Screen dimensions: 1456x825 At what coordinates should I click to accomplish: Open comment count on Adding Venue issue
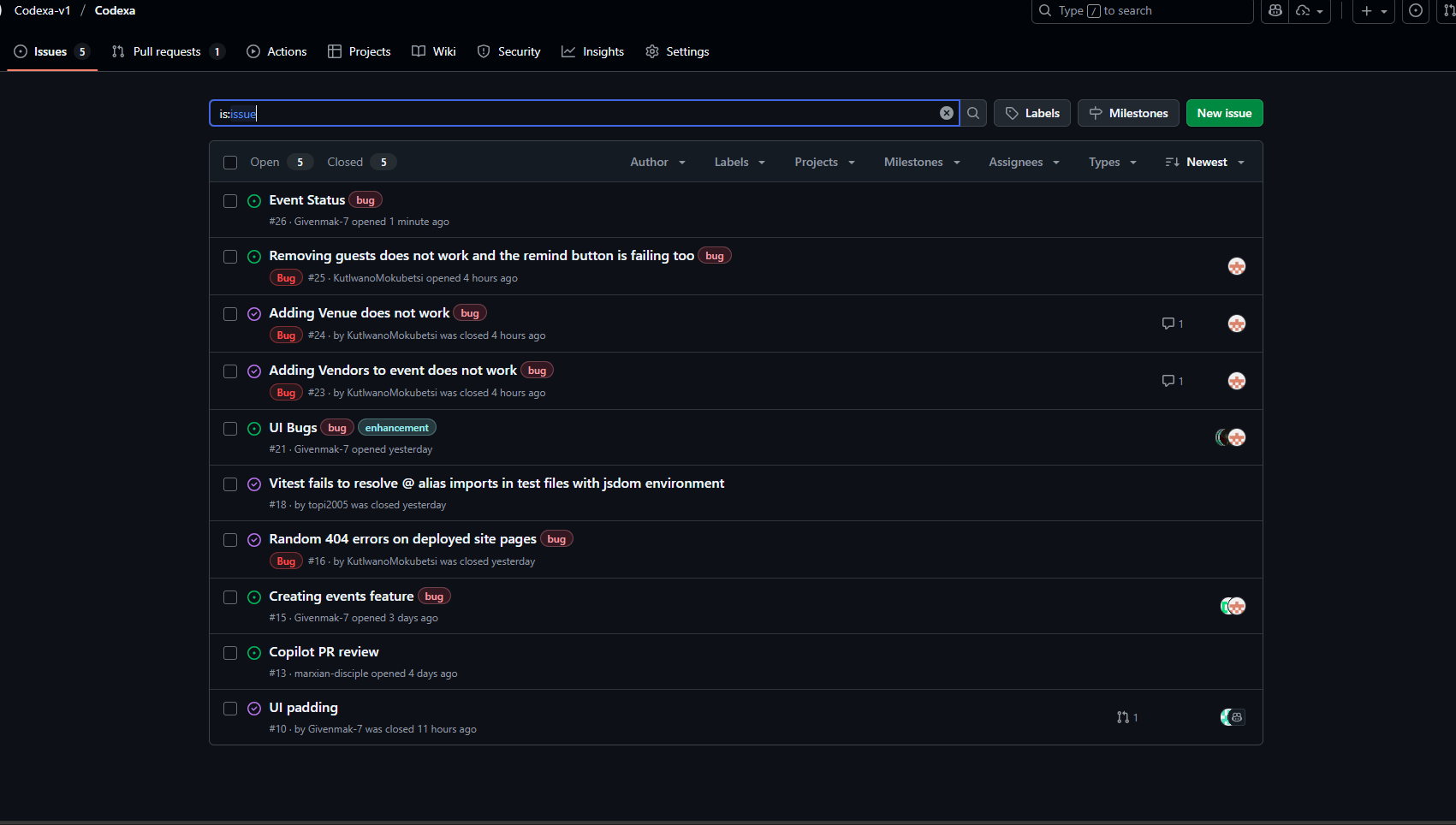tap(1173, 323)
